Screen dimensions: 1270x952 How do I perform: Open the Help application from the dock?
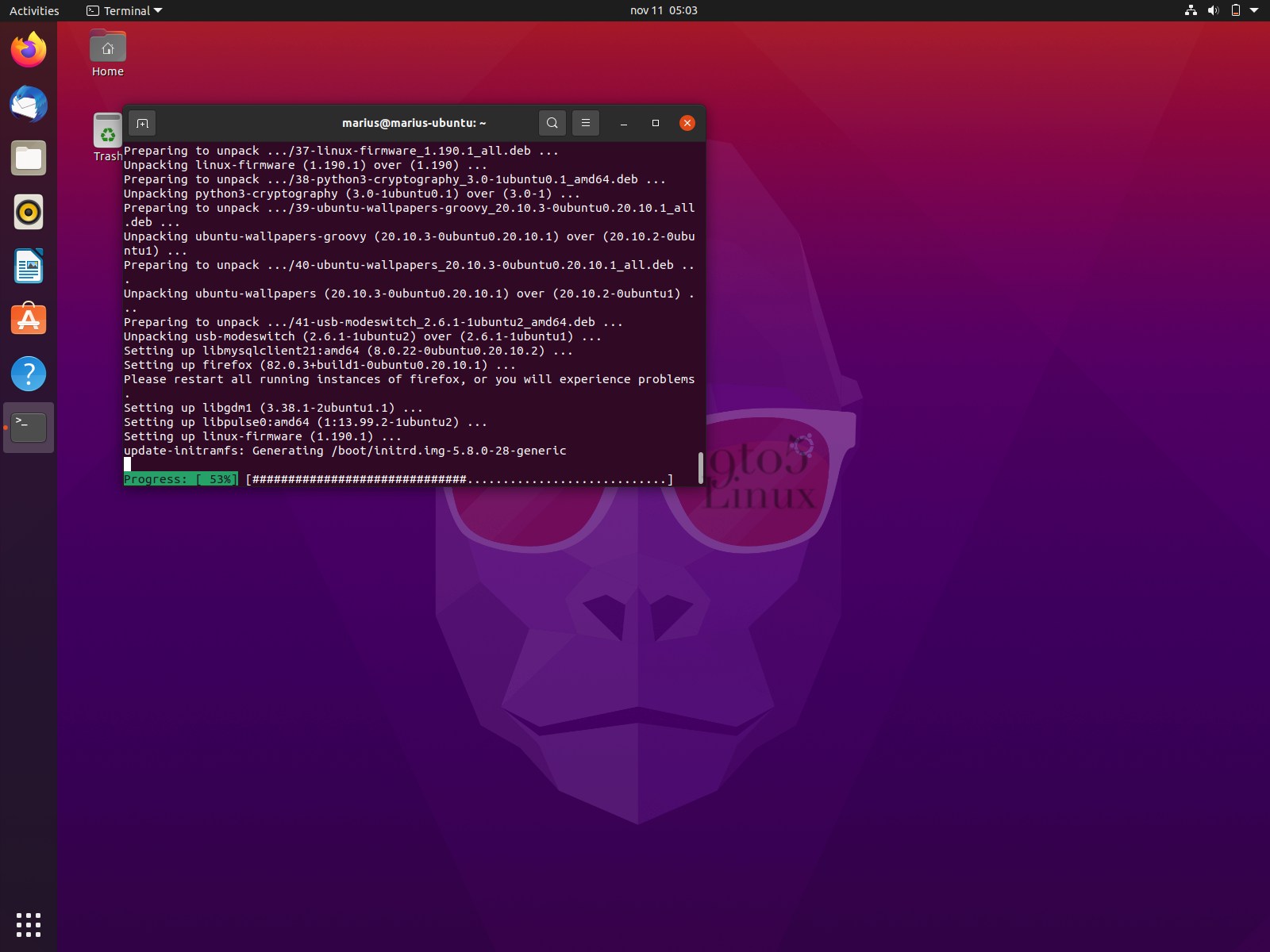[x=28, y=374]
